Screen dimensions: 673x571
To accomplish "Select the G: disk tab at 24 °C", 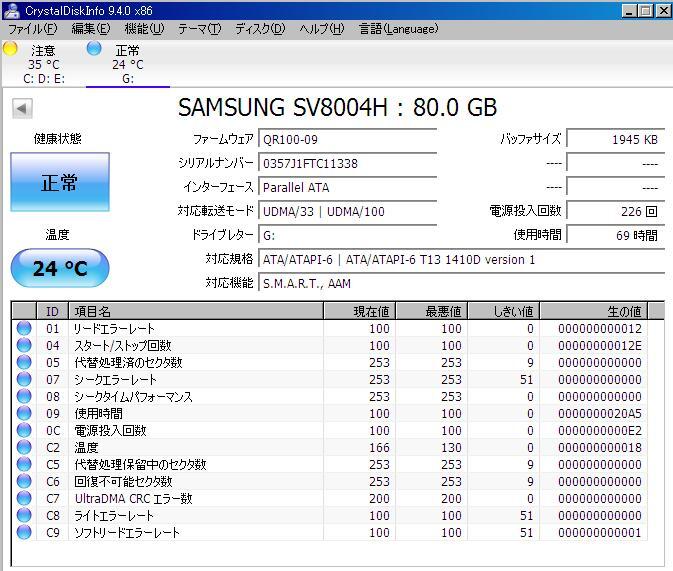I will tap(128, 64).
